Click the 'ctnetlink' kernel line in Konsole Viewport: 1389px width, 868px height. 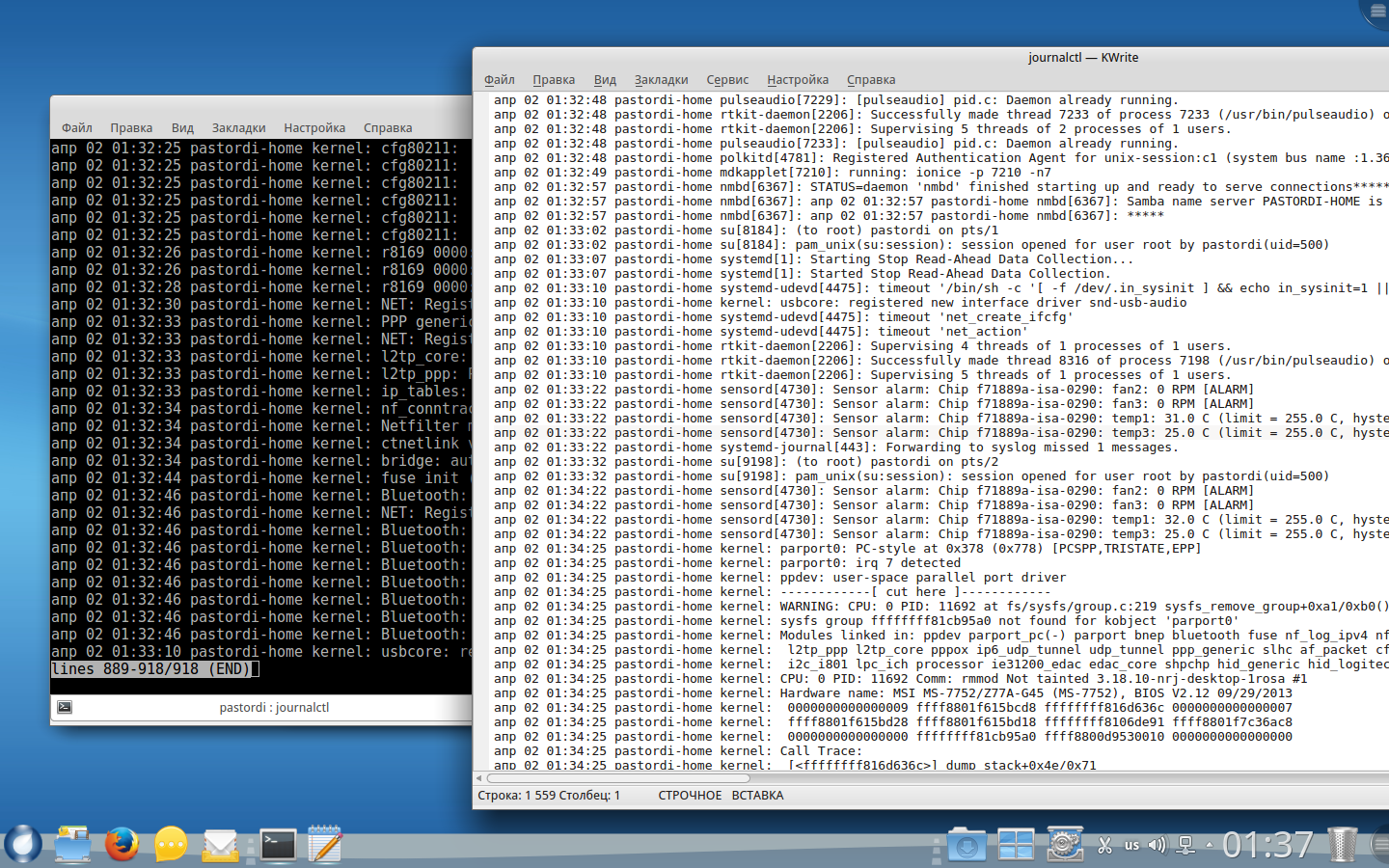[x=260, y=444]
